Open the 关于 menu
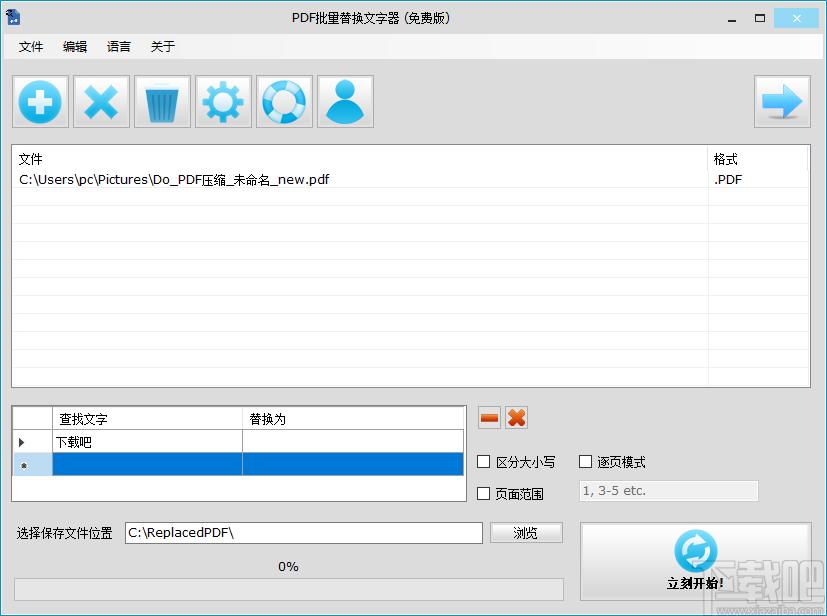 click(162, 46)
